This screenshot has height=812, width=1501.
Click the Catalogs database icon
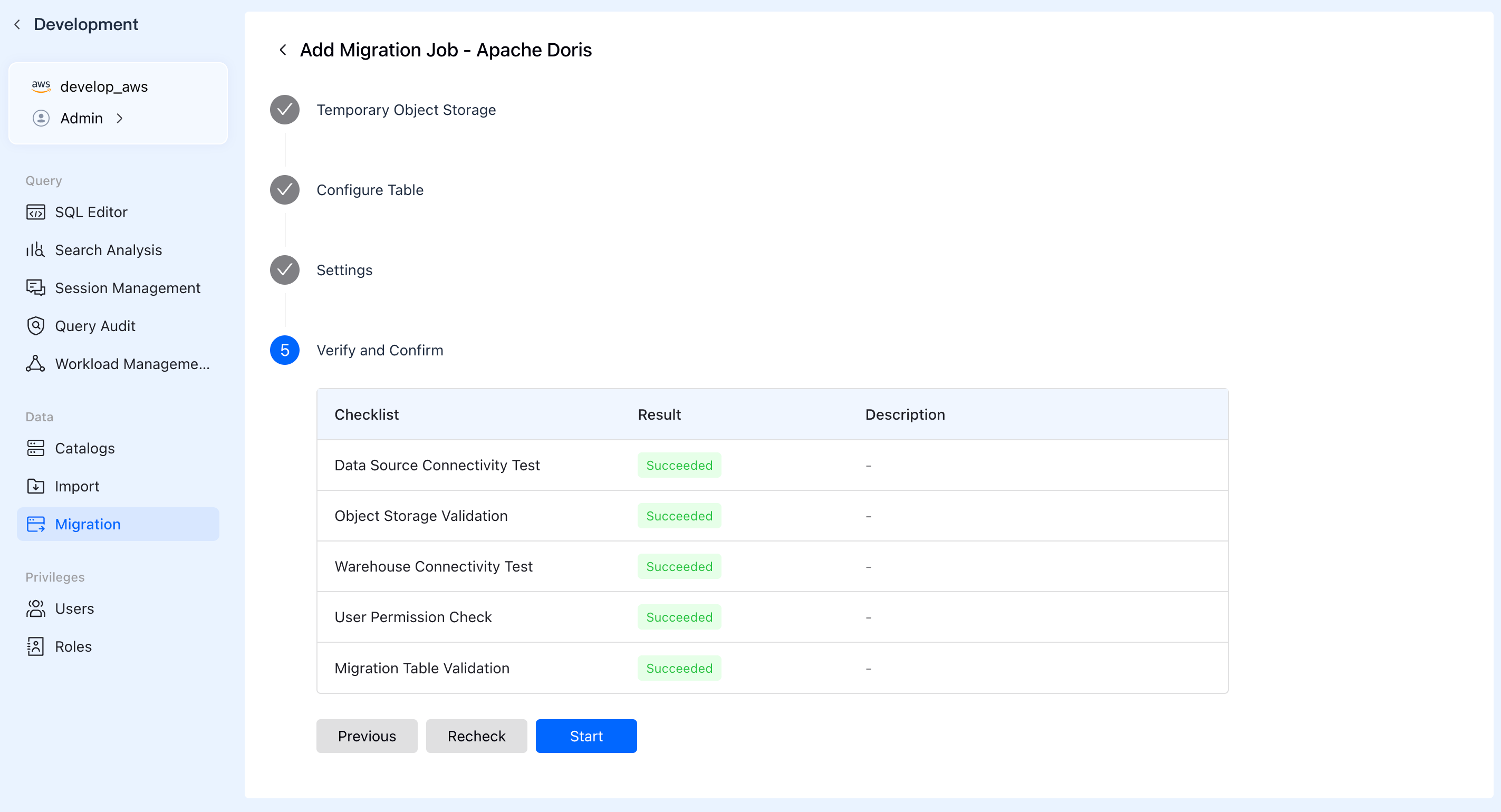35,448
